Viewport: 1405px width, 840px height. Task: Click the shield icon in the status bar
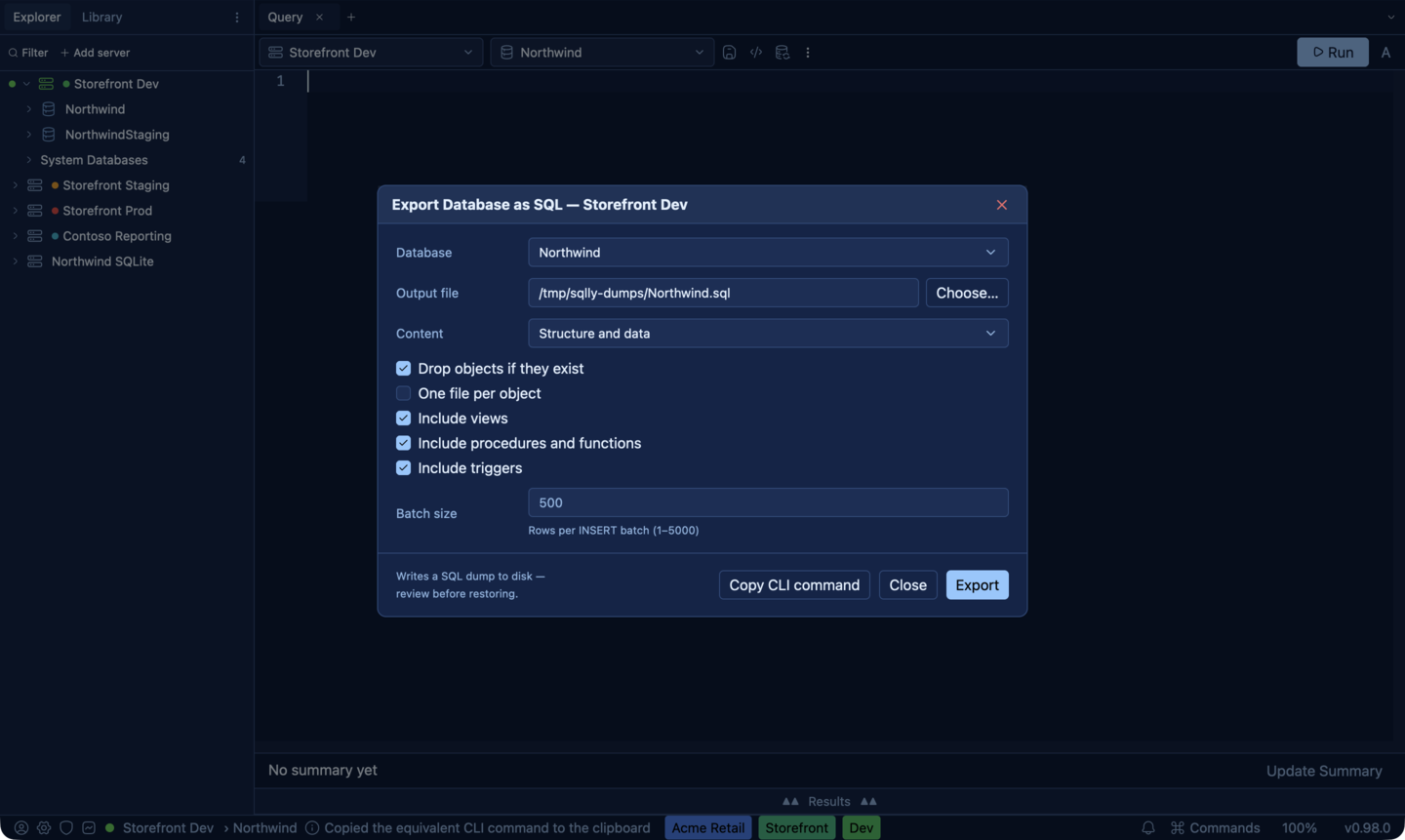pyautogui.click(x=66, y=827)
